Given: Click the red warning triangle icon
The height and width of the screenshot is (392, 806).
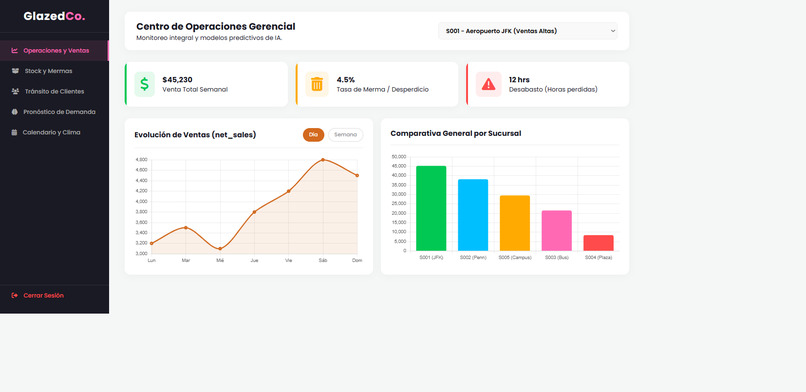Looking at the screenshot, I should [x=488, y=84].
